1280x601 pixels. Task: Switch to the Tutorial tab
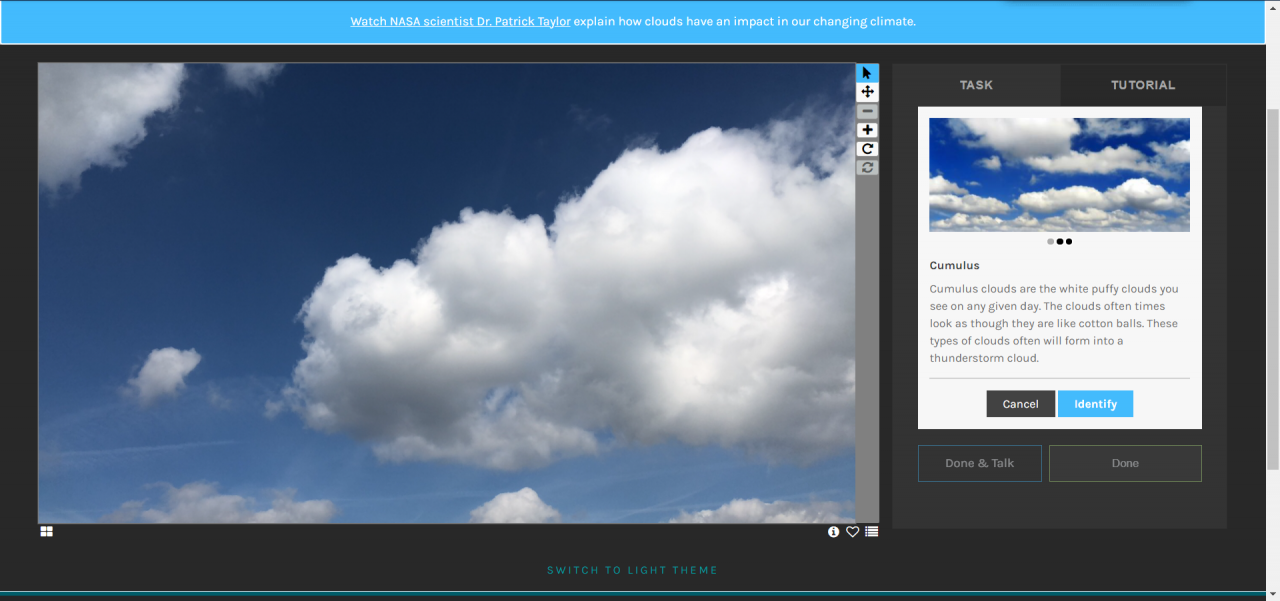point(1143,85)
